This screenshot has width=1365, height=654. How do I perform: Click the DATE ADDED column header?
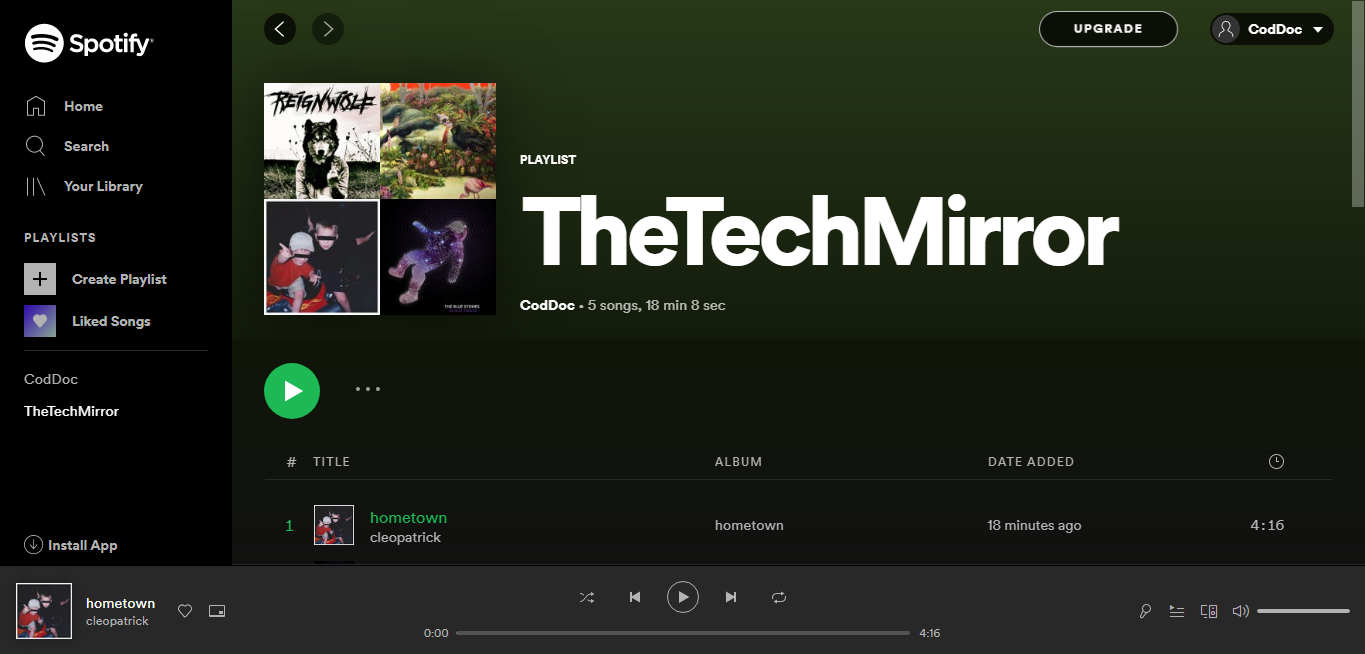(x=1031, y=462)
